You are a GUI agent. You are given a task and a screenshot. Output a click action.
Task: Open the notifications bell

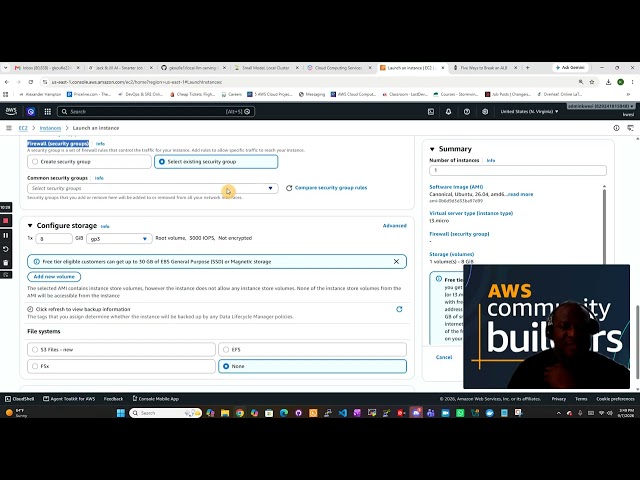click(x=449, y=111)
